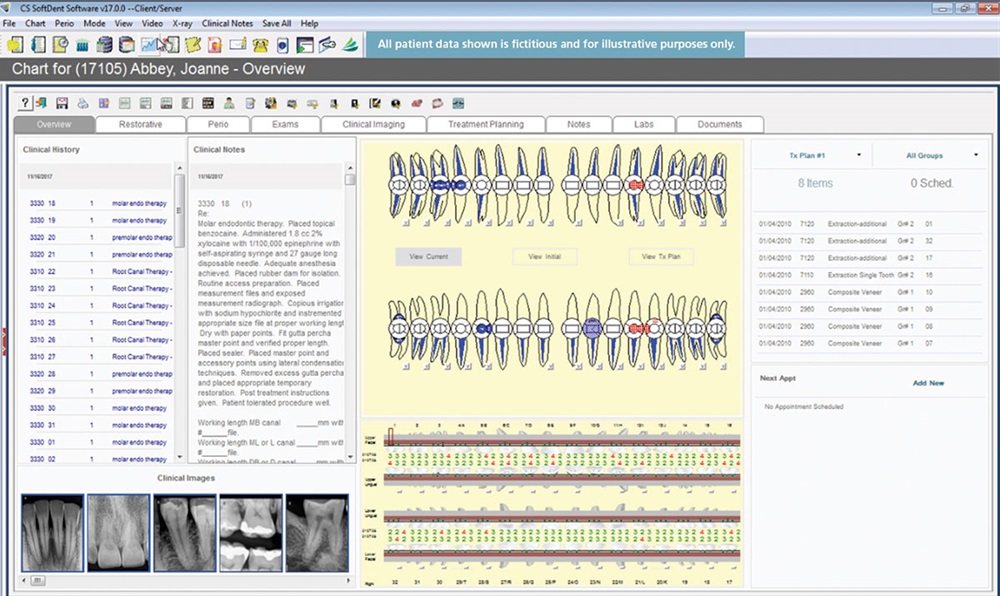Click the green person patient icon
1000x596 pixels.
(x=229, y=103)
